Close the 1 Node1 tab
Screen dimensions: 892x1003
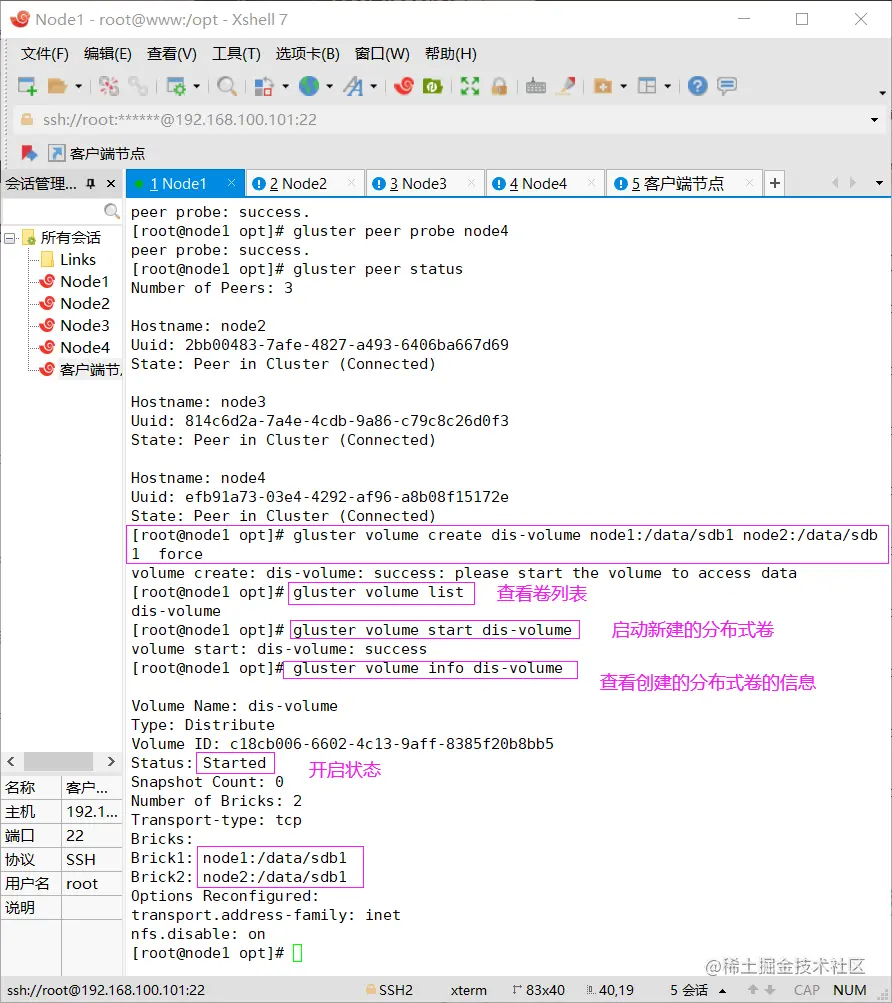232,183
